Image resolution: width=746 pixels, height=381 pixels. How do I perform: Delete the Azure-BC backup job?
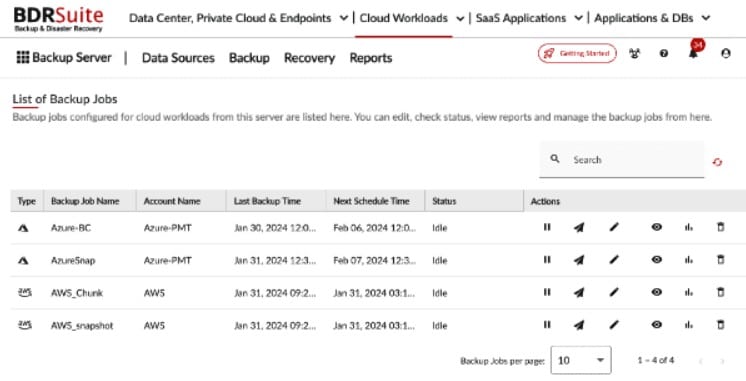tap(720, 227)
